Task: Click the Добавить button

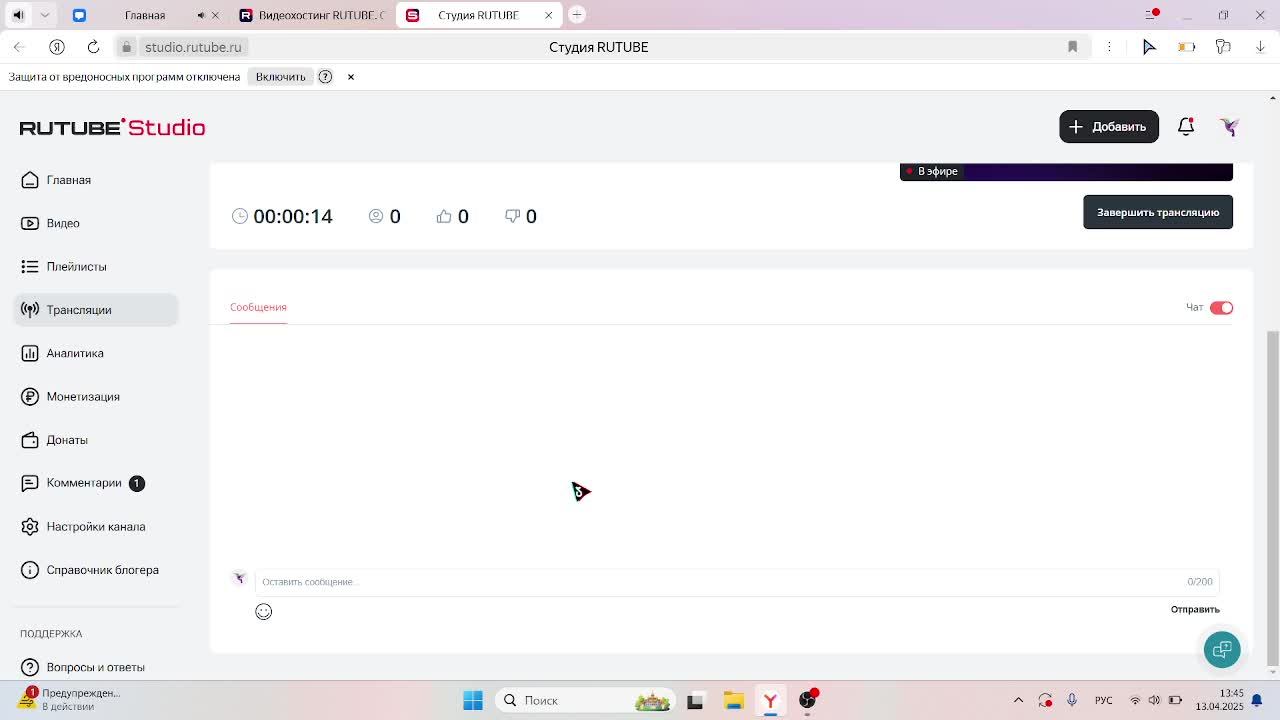Action: [x=1109, y=127]
